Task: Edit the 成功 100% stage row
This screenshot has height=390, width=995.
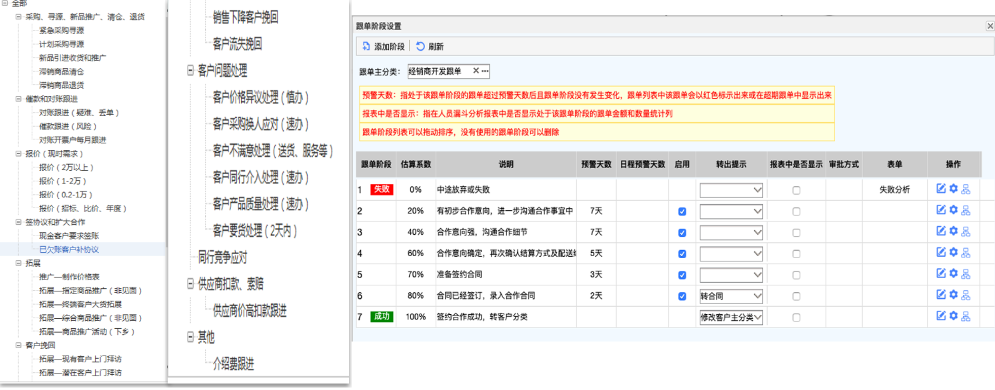Action: 941,316
